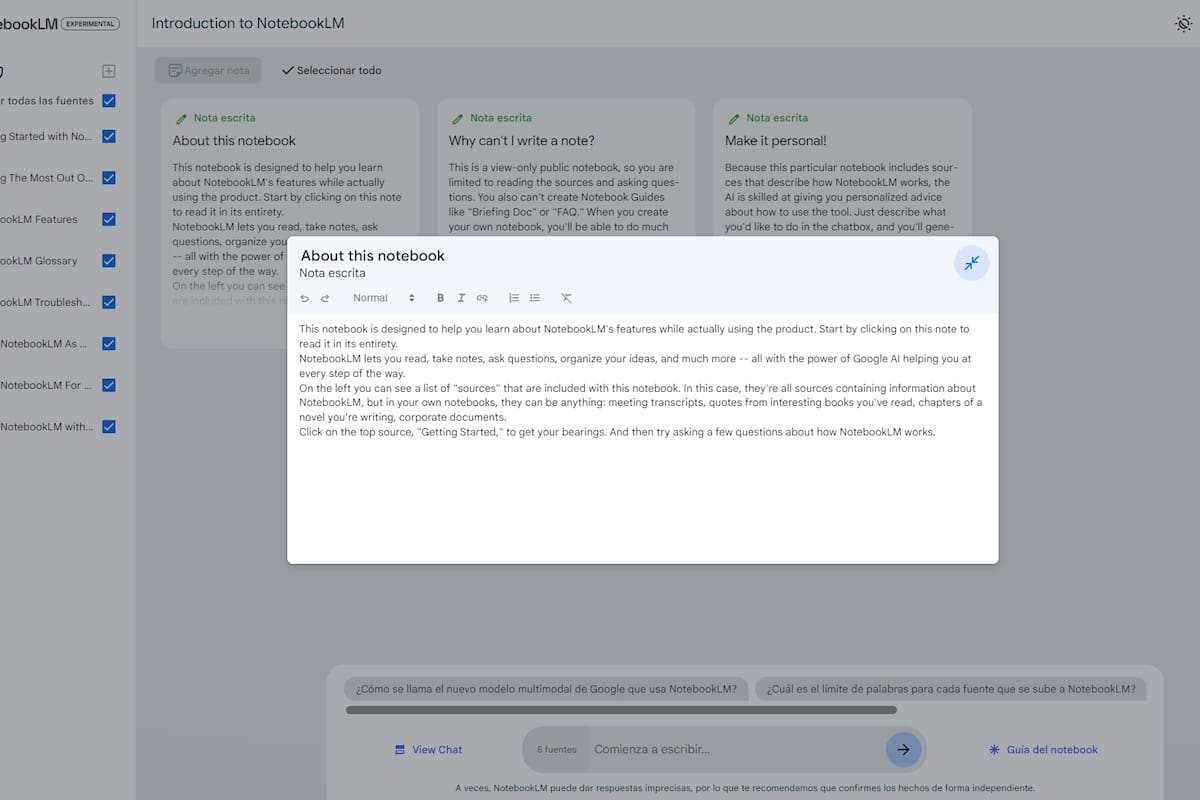This screenshot has width=1200, height=800.
Task: Create a bulleted list in the note
Action: (x=534, y=297)
